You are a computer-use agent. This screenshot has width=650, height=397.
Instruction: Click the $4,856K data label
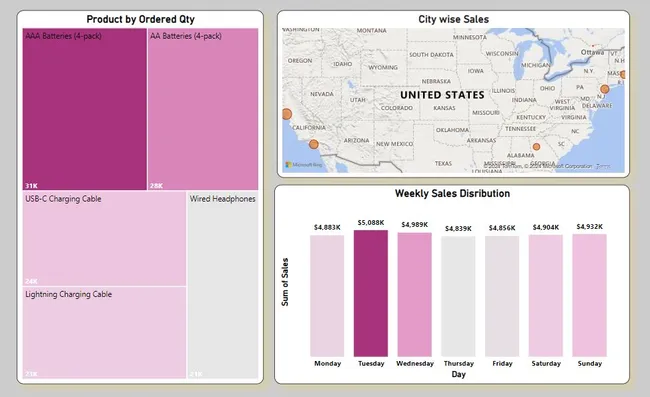click(502, 228)
